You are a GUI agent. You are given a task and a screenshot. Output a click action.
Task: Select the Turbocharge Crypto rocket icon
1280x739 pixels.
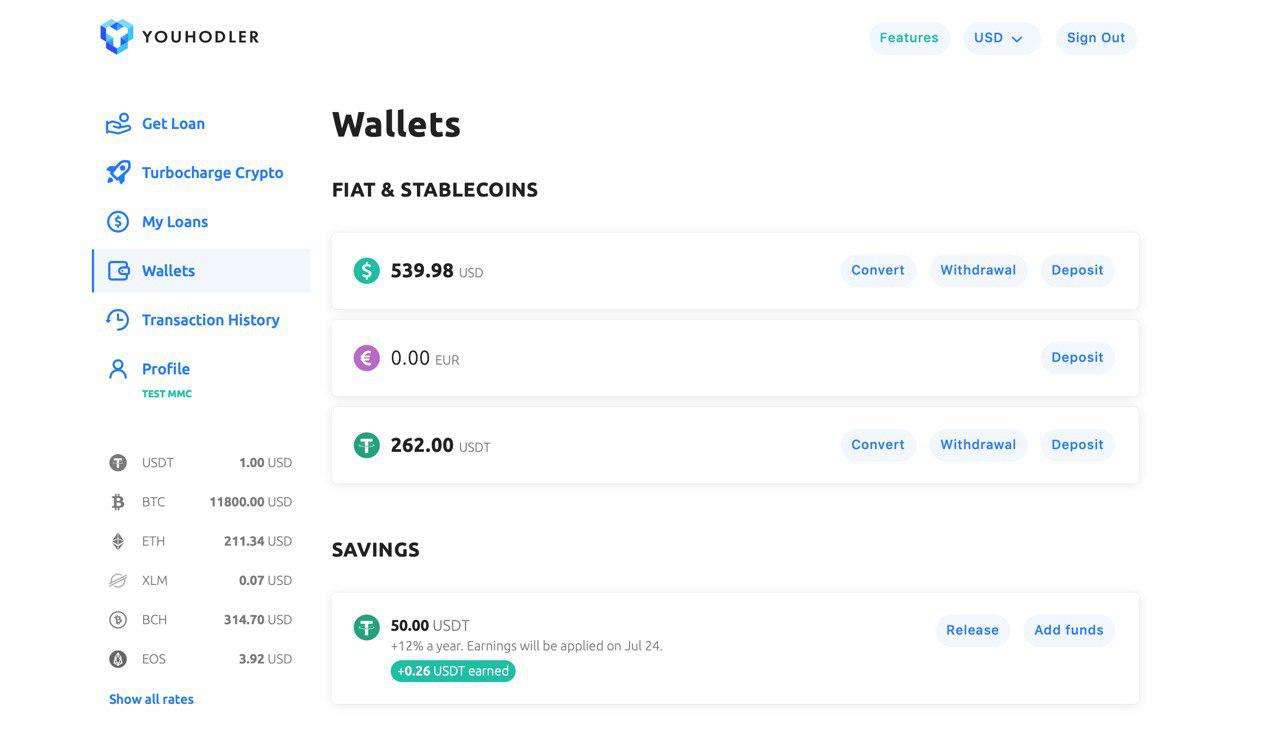[x=118, y=173]
